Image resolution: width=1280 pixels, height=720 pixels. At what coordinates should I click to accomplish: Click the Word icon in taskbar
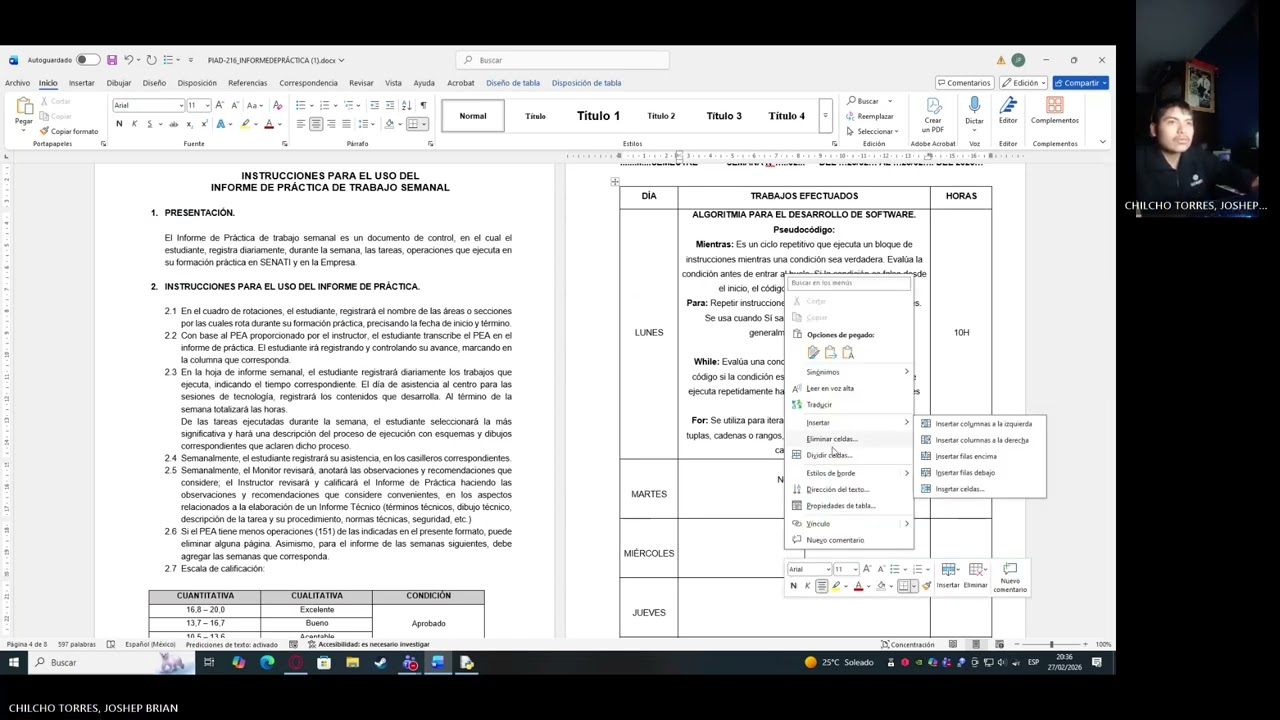point(437,662)
